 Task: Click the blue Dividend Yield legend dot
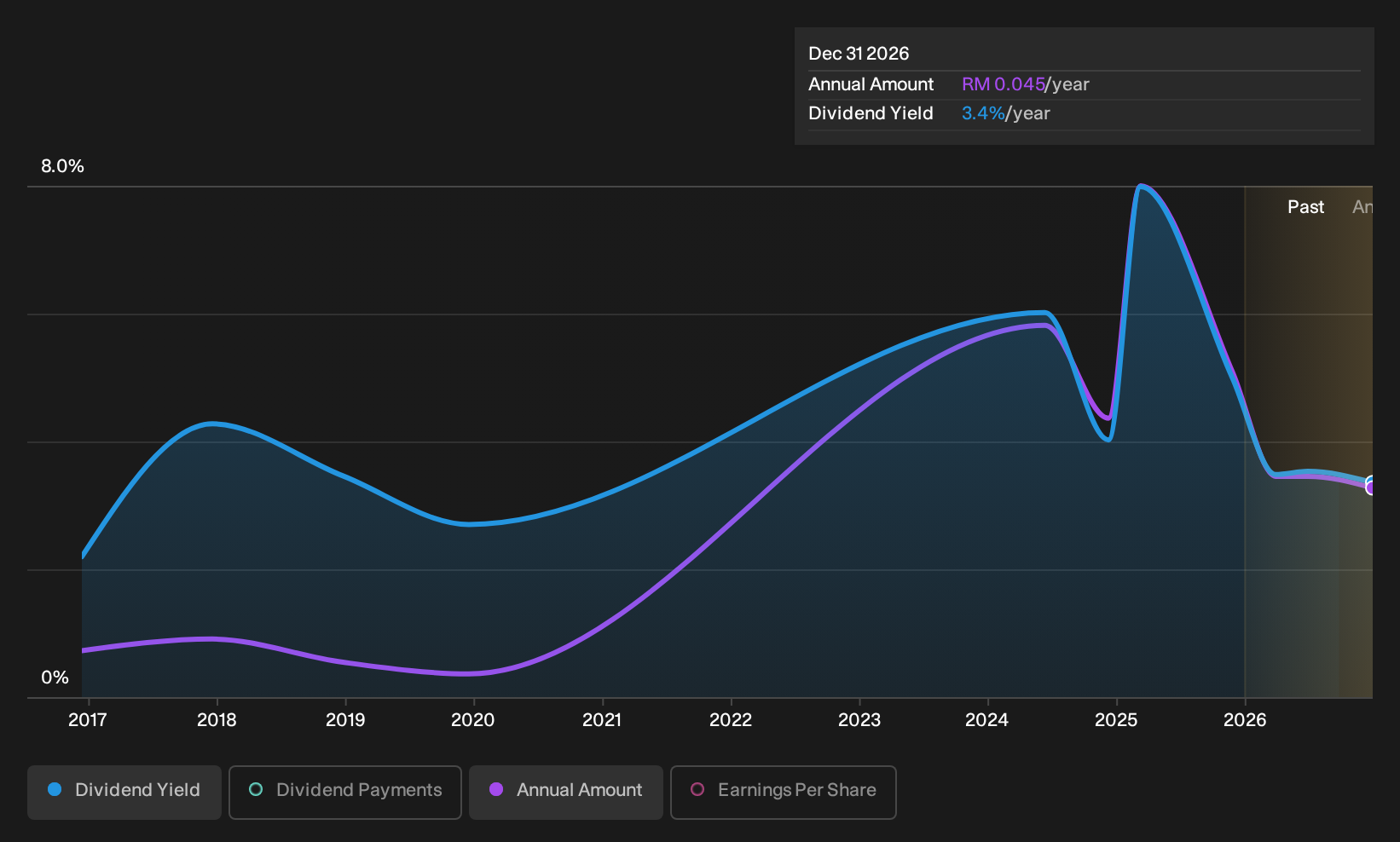point(55,790)
